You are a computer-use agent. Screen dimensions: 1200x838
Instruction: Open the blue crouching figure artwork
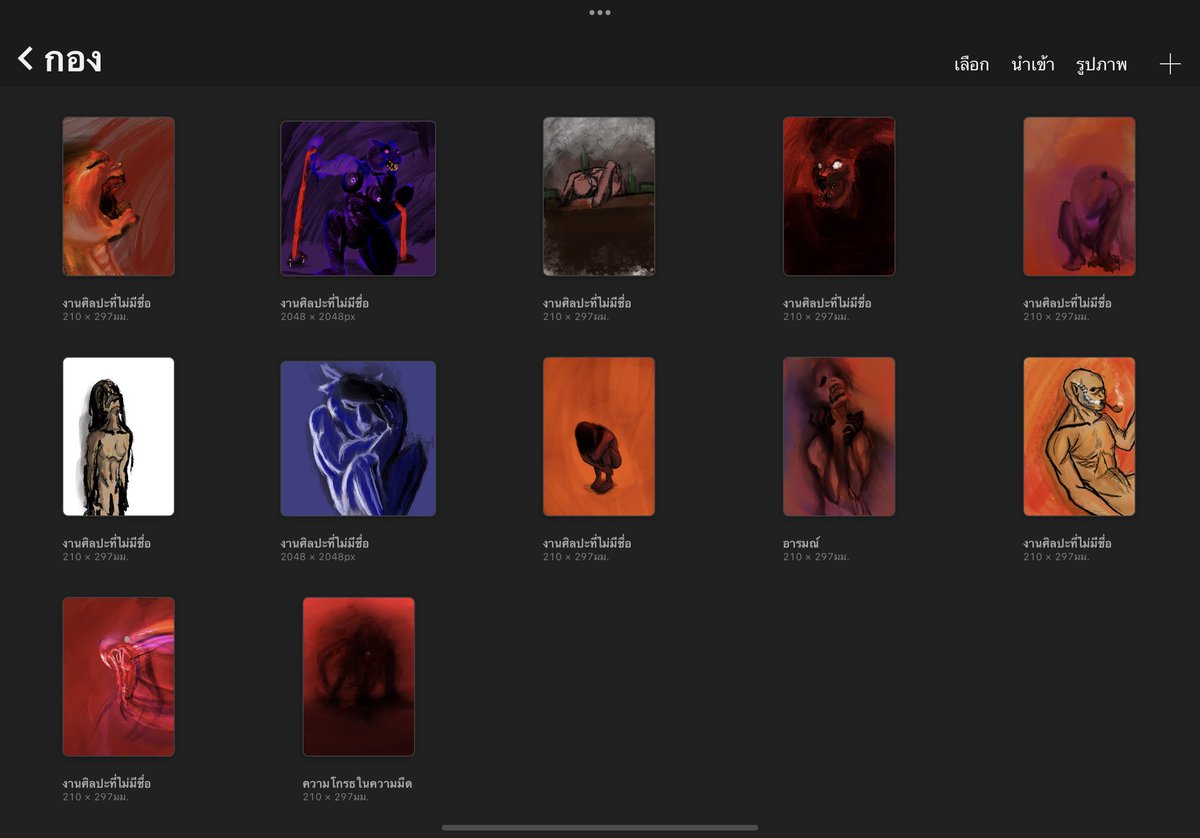coord(358,438)
